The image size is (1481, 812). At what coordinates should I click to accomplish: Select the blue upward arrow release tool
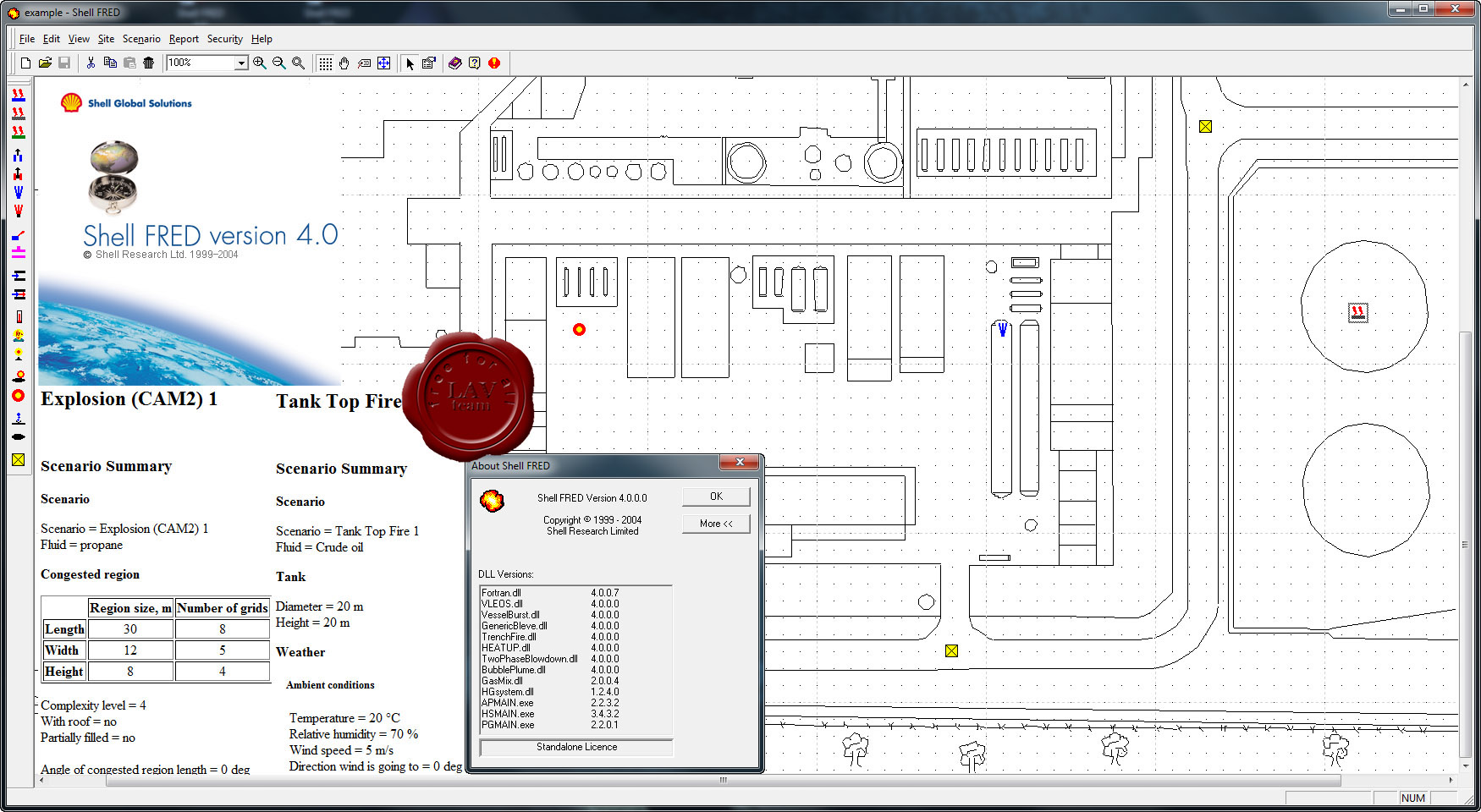(x=18, y=155)
